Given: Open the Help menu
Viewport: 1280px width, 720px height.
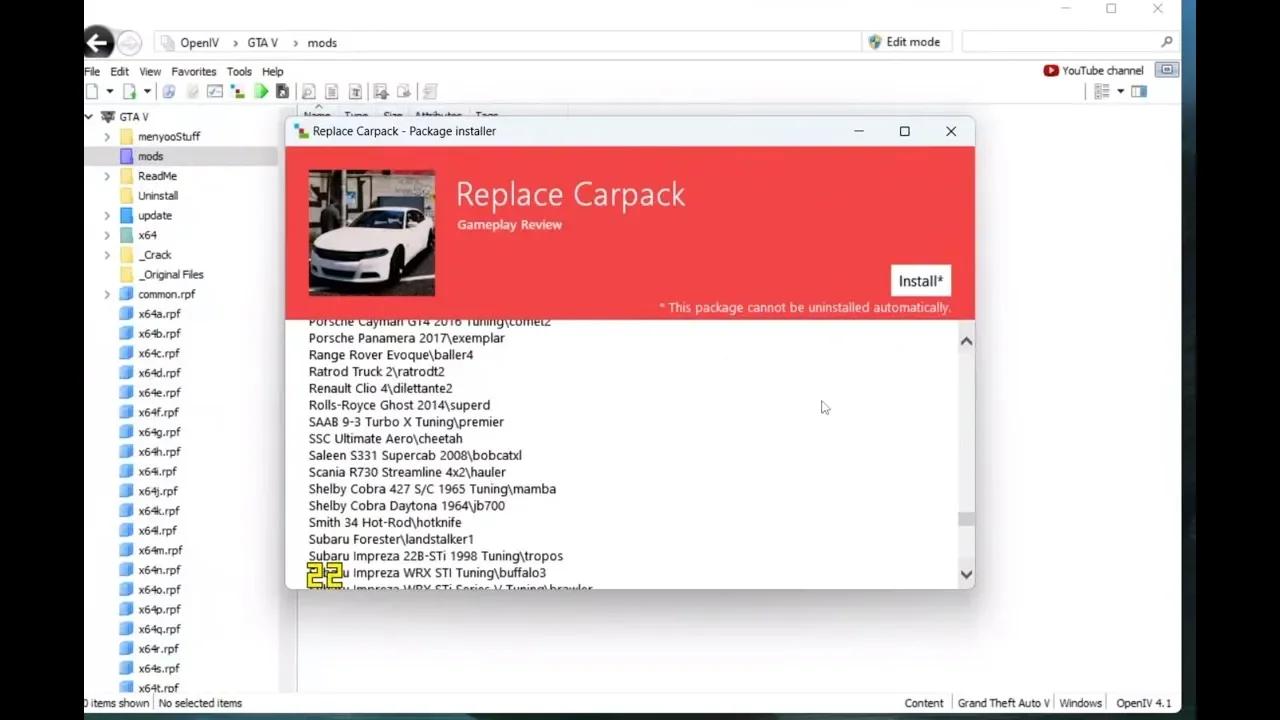Looking at the screenshot, I should (273, 71).
